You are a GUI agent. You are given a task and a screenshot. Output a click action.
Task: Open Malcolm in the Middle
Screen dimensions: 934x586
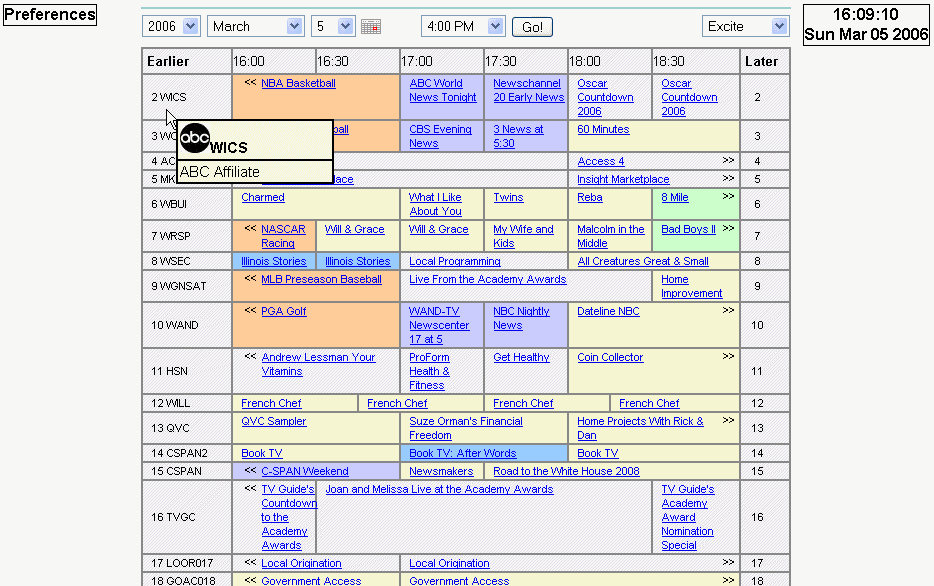pyautogui.click(x=611, y=236)
